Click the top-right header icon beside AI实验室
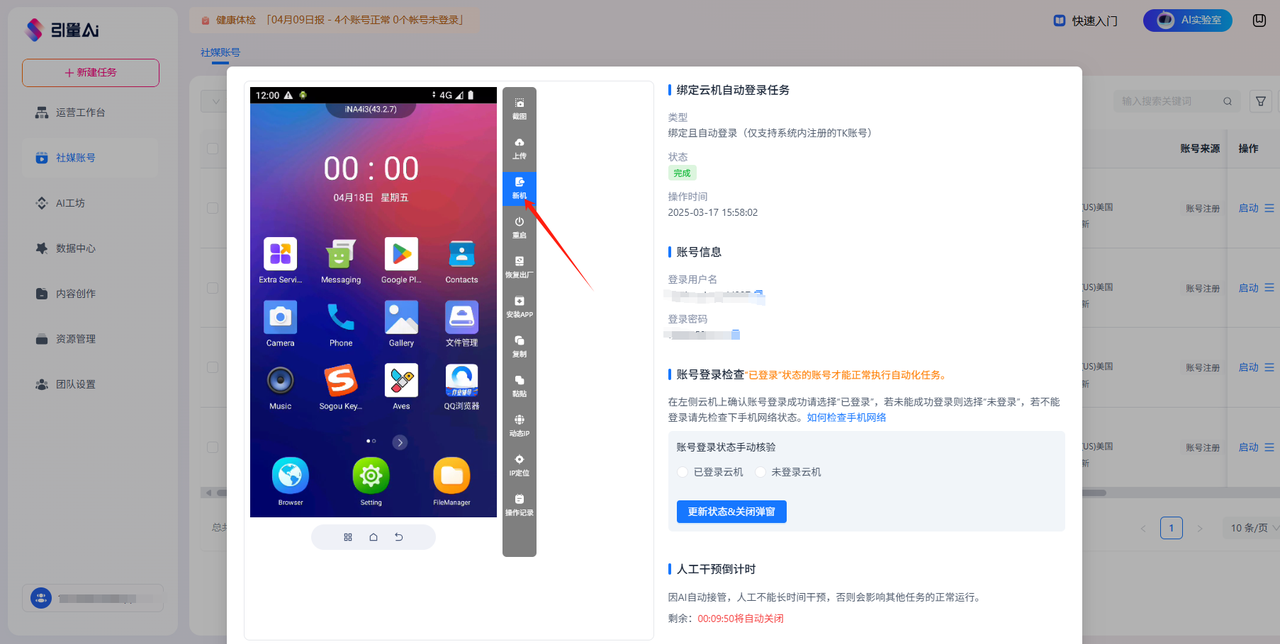 click(1259, 20)
